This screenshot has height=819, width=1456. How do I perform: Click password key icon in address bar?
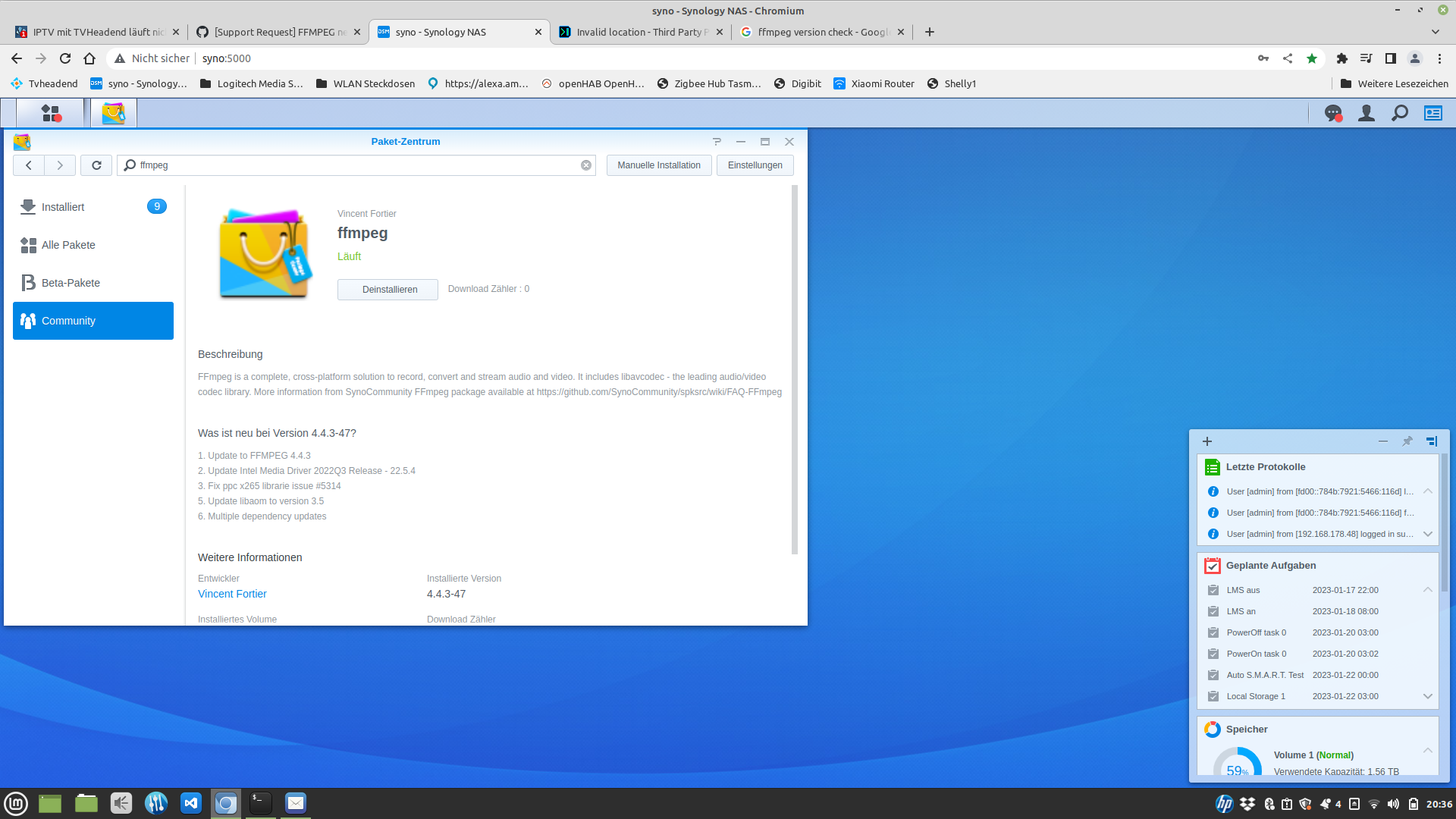tap(1263, 58)
